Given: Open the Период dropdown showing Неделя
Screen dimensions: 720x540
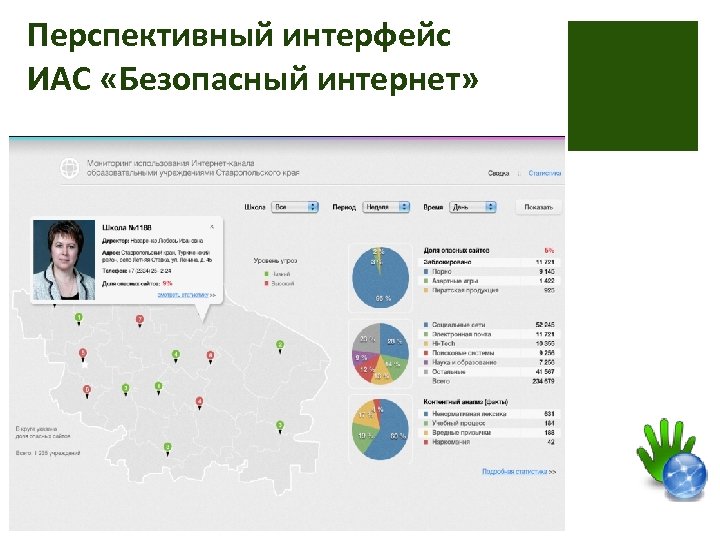Looking at the screenshot, I should pos(386,207).
